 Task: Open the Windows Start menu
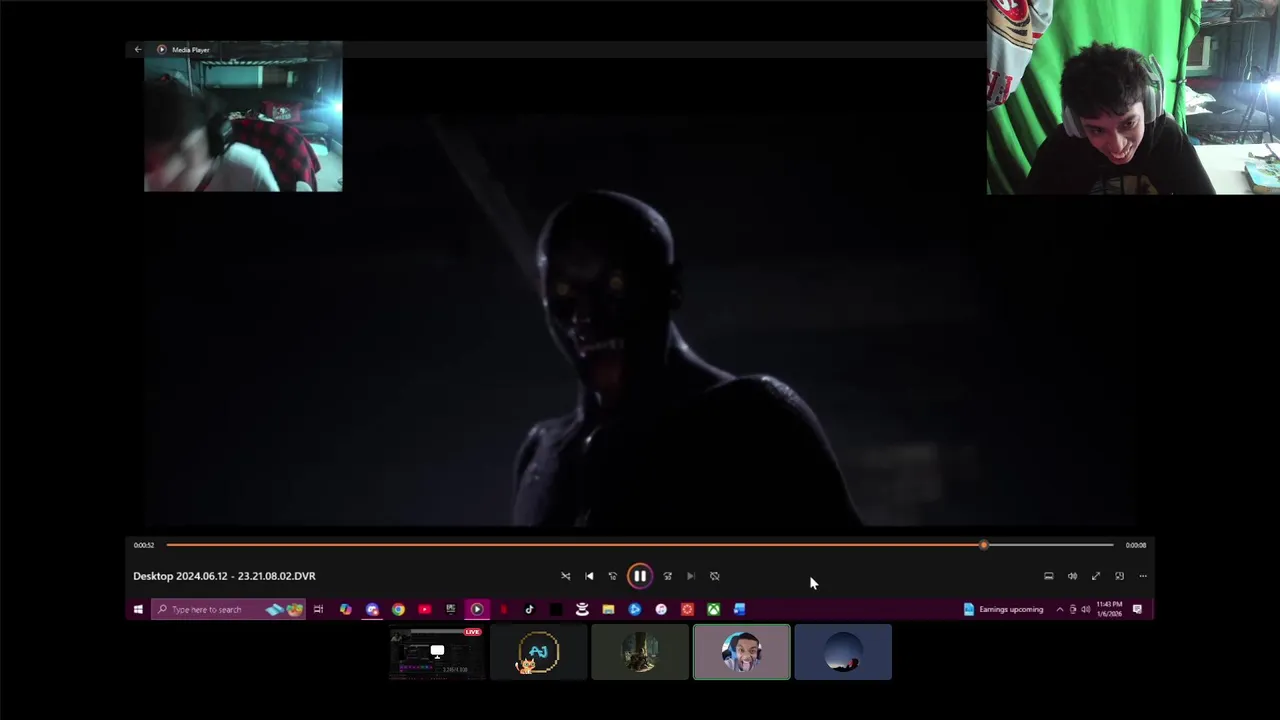[x=138, y=609]
